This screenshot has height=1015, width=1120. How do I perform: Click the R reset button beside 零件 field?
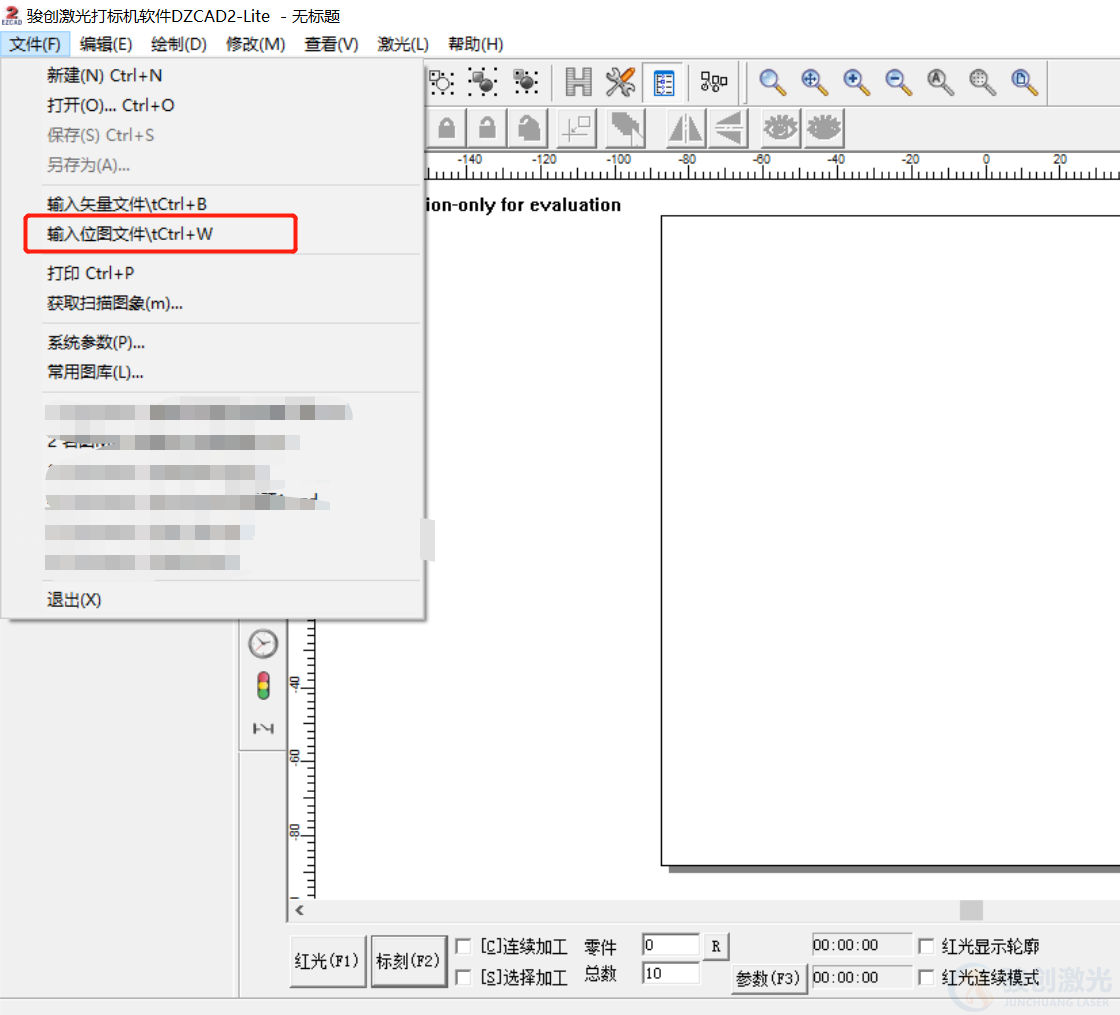(x=716, y=946)
